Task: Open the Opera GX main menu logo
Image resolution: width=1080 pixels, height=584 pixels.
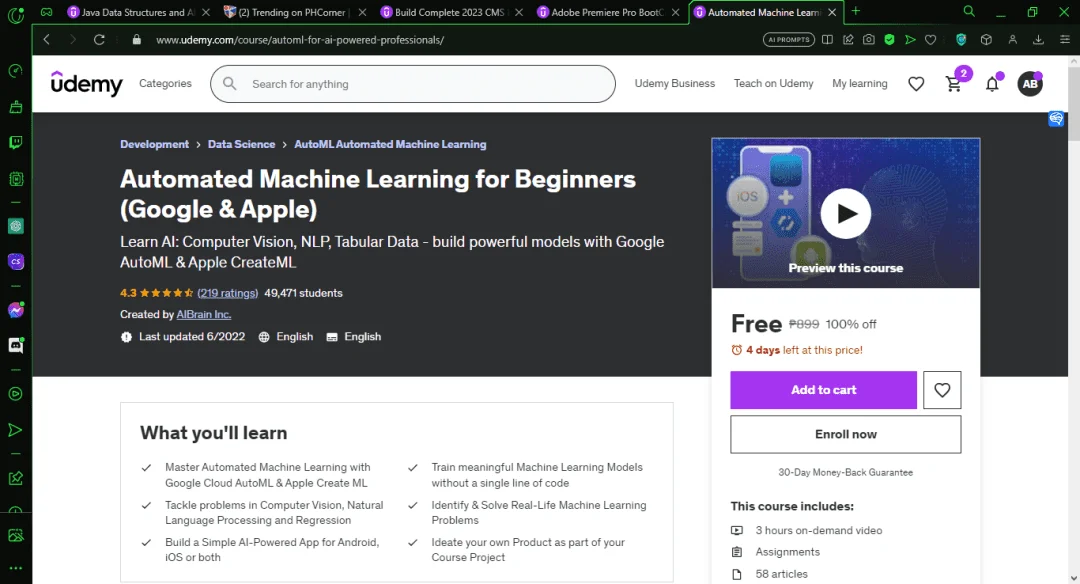Action: pyautogui.click(x=15, y=14)
